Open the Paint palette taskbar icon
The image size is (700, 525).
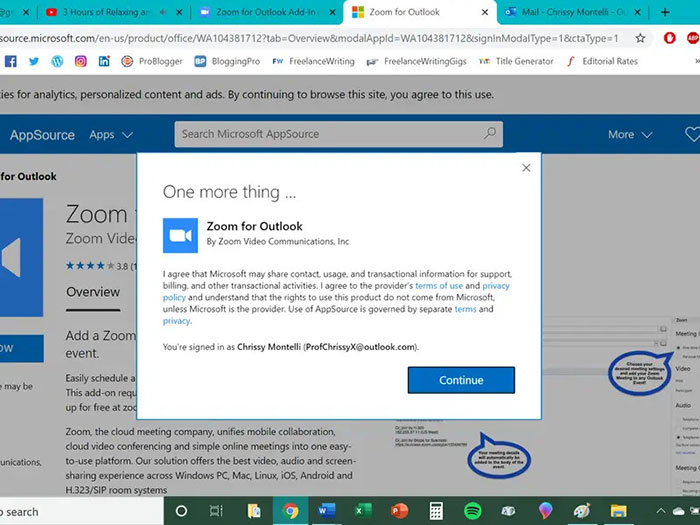pyautogui.click(x=582, y=511)
